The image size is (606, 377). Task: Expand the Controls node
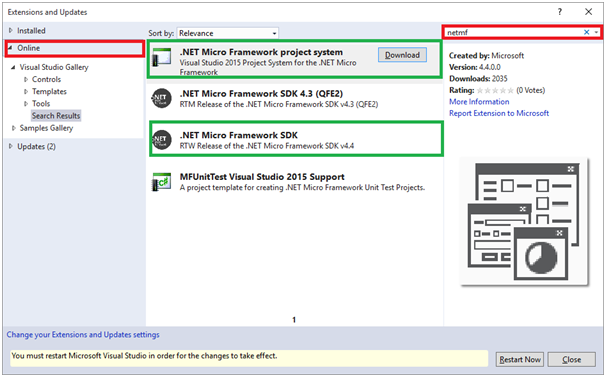[x=26, y=79]
